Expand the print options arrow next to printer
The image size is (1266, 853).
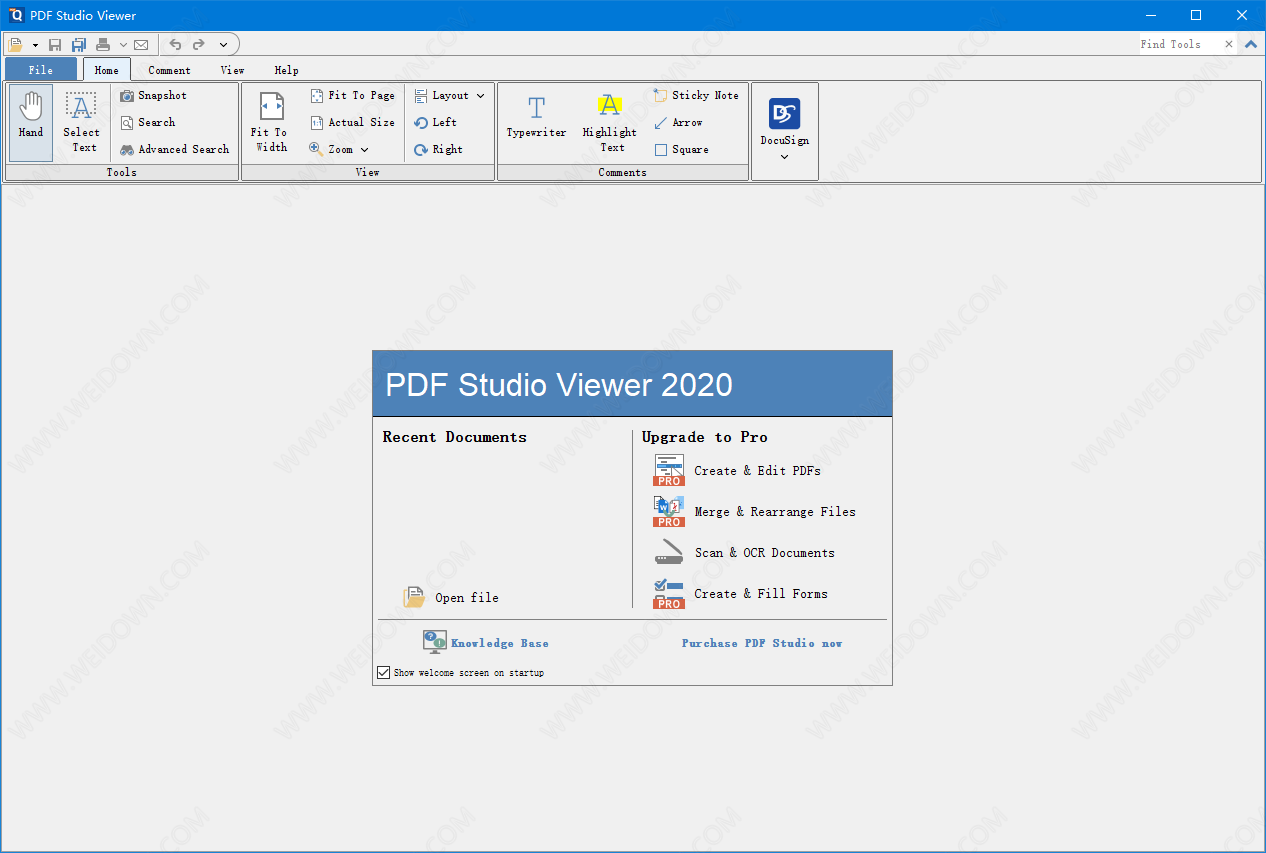pos(123,44)
